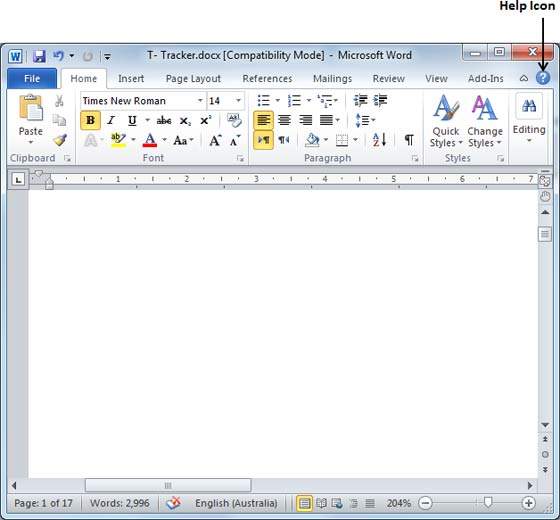The width and height of the screenshot is (560, 520).
Task: Click the zoom slider handle
Action: click(x=488, y=502)
